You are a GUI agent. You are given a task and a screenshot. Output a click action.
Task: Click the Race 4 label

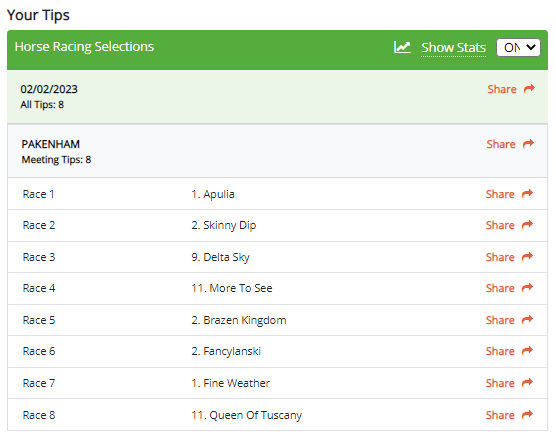click(39, 288)
